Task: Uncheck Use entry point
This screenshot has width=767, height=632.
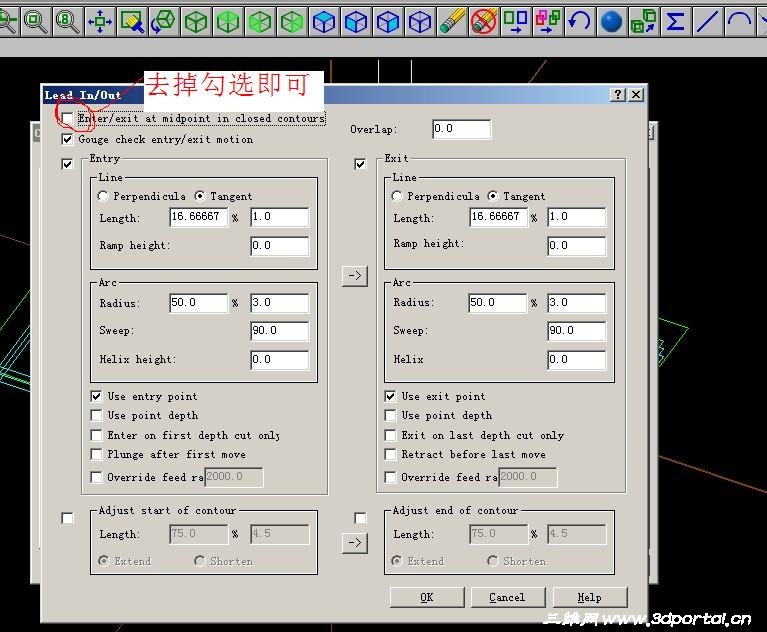Action: pos(97,396)
